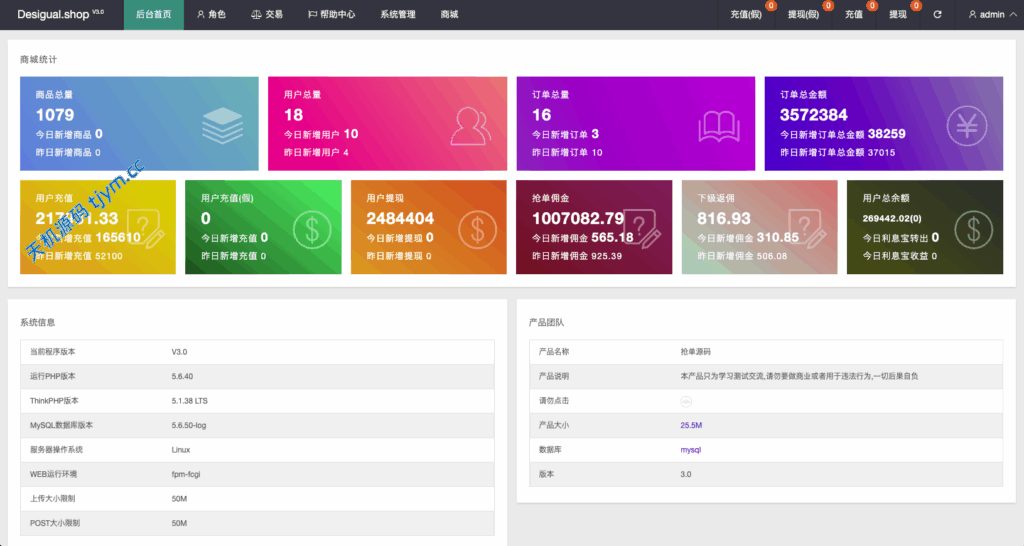Image resolution: width=1024 pixels, height=546 pixels.
Task: Click the 25.5M product size link
Action: 691,425
